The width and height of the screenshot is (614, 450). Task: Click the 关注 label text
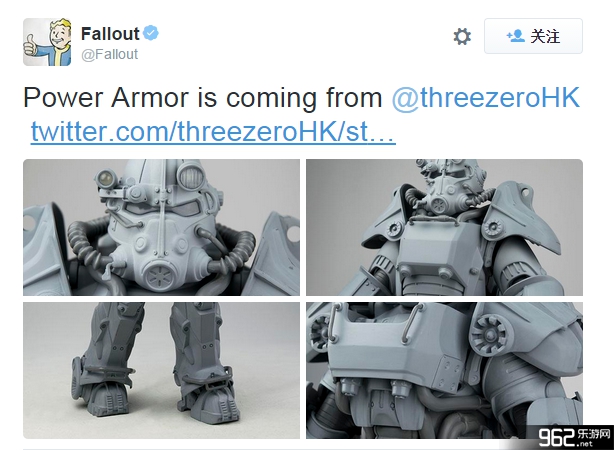545,36
